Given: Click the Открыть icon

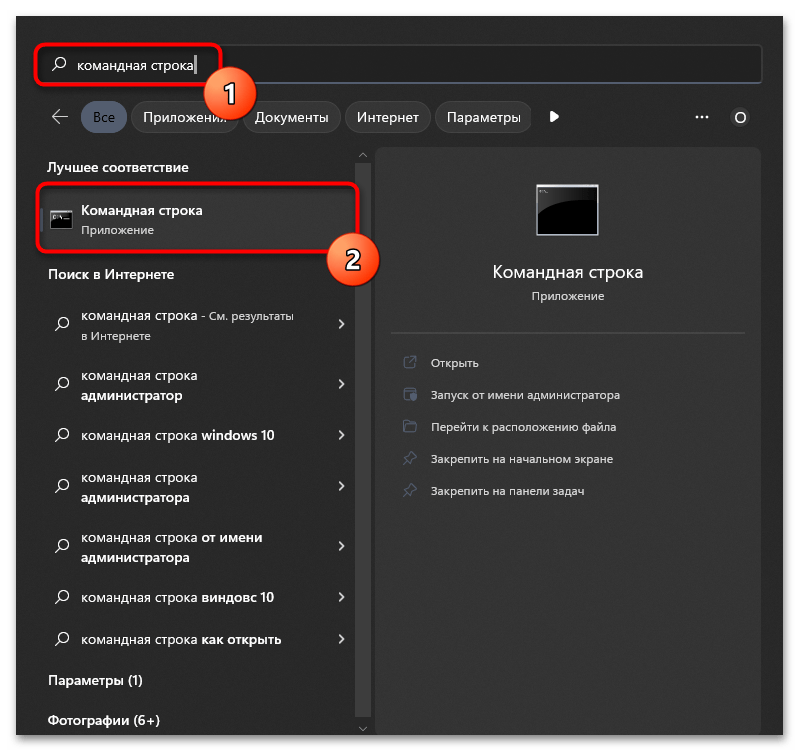Looking at the screenshot, I should pos(410,362).
